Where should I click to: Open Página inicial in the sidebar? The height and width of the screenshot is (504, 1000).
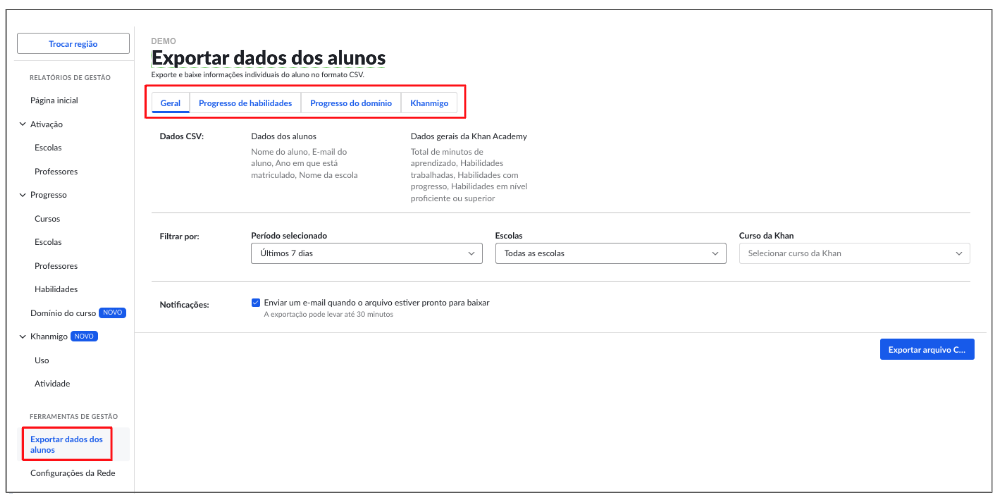pos(54,101)
